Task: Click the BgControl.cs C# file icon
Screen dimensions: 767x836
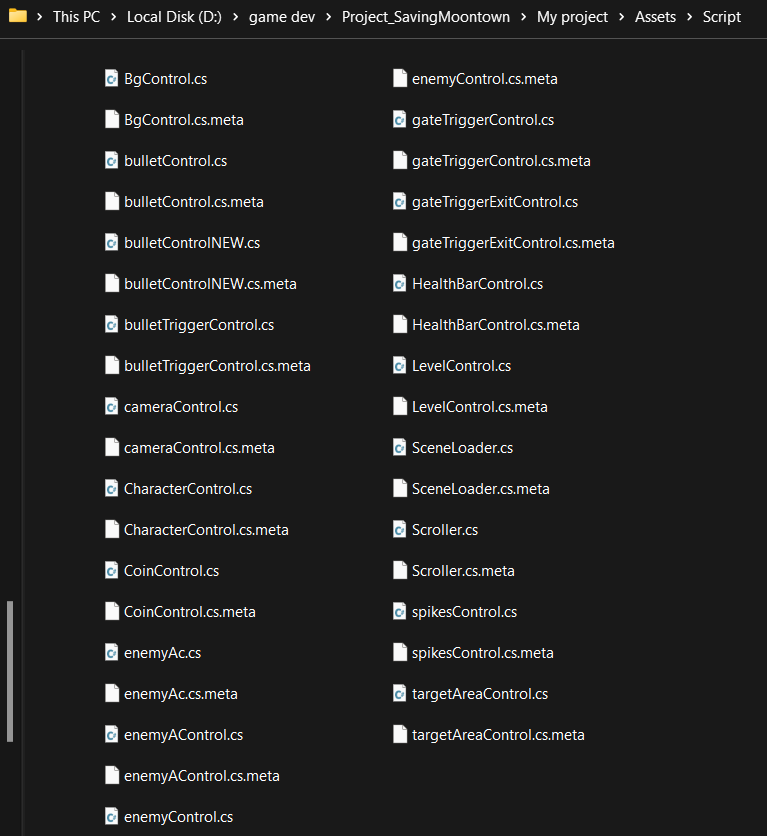Action: 111,78
